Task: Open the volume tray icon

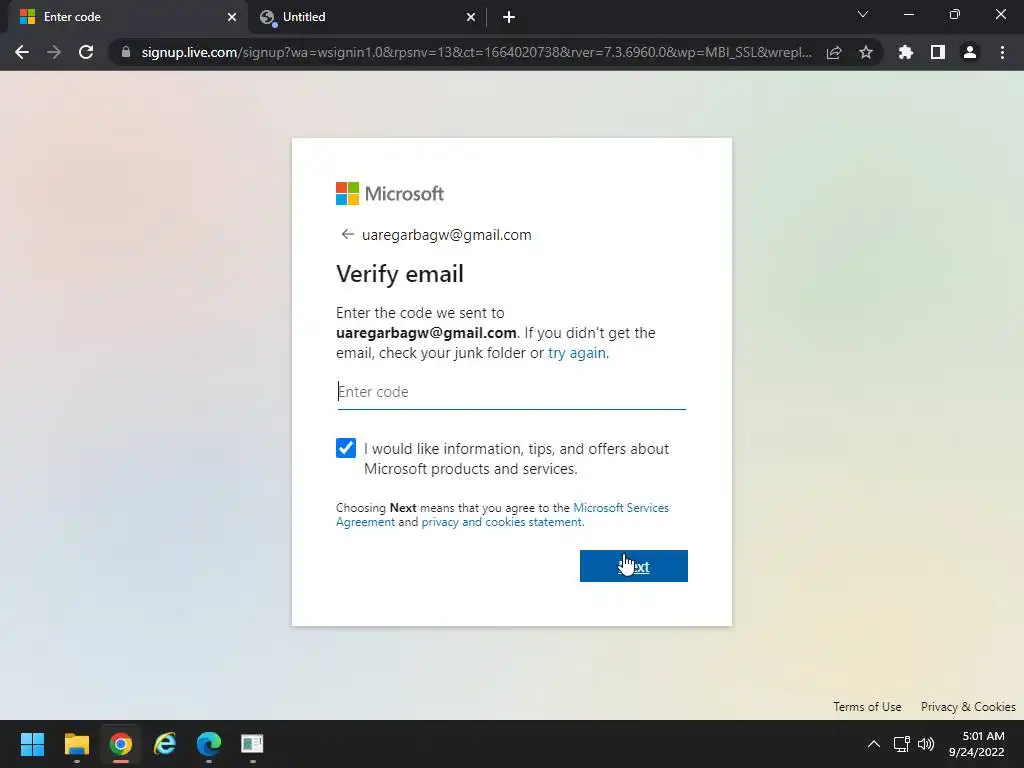Action: (x=925, y=744)
